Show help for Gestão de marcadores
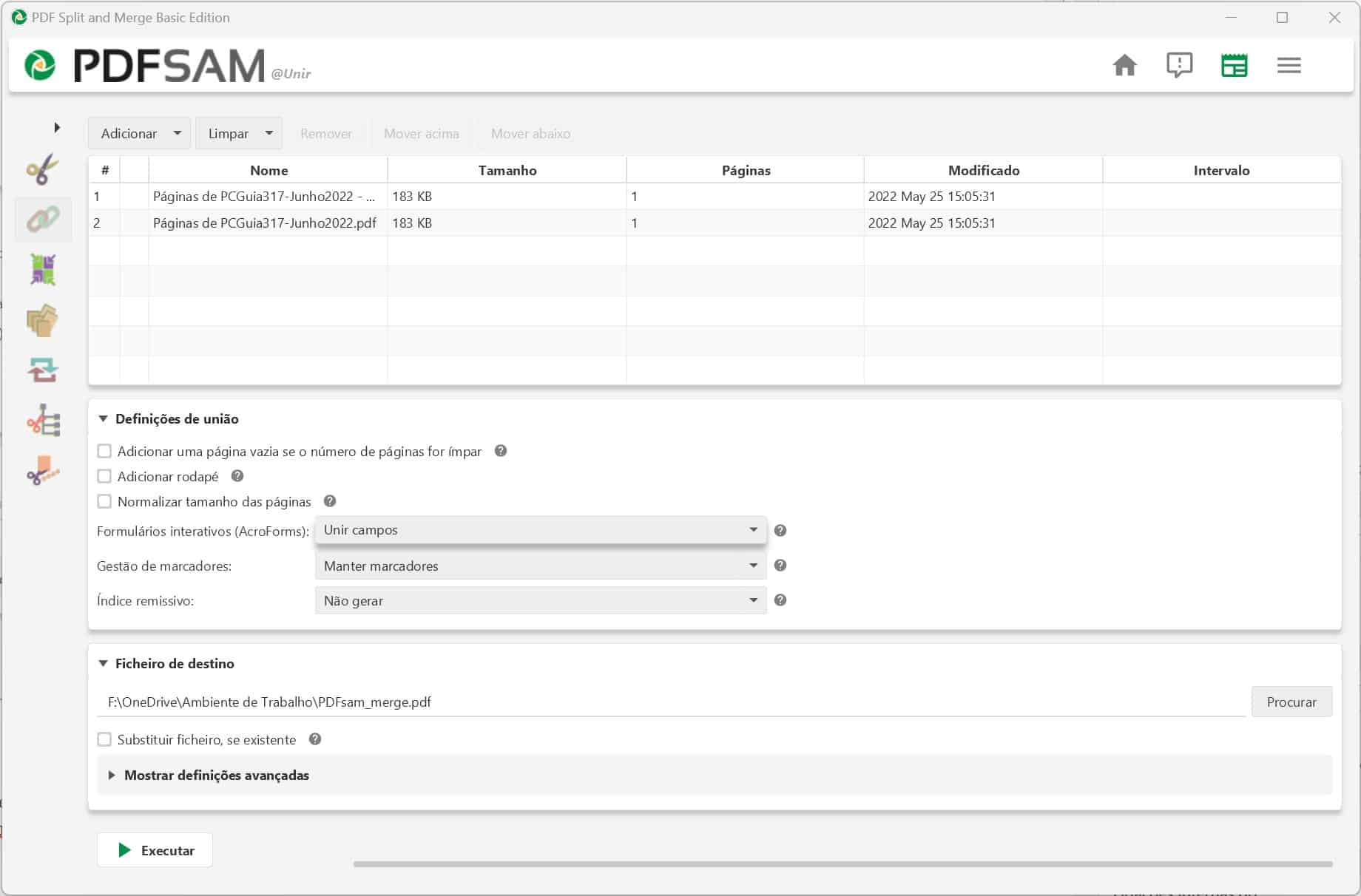Screen dimensions: 1361x896 [780, 566]
